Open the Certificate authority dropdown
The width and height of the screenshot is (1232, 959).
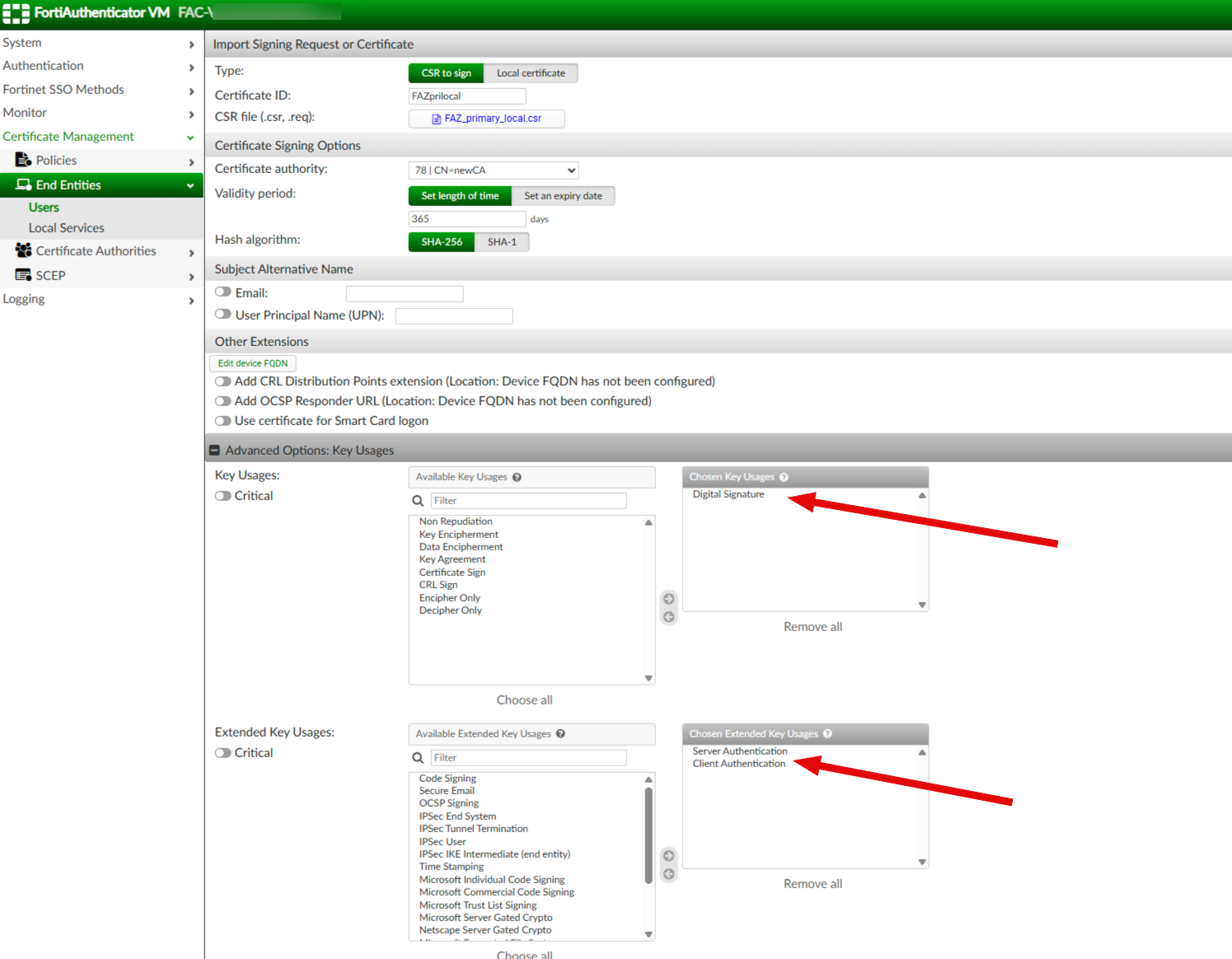494,171
